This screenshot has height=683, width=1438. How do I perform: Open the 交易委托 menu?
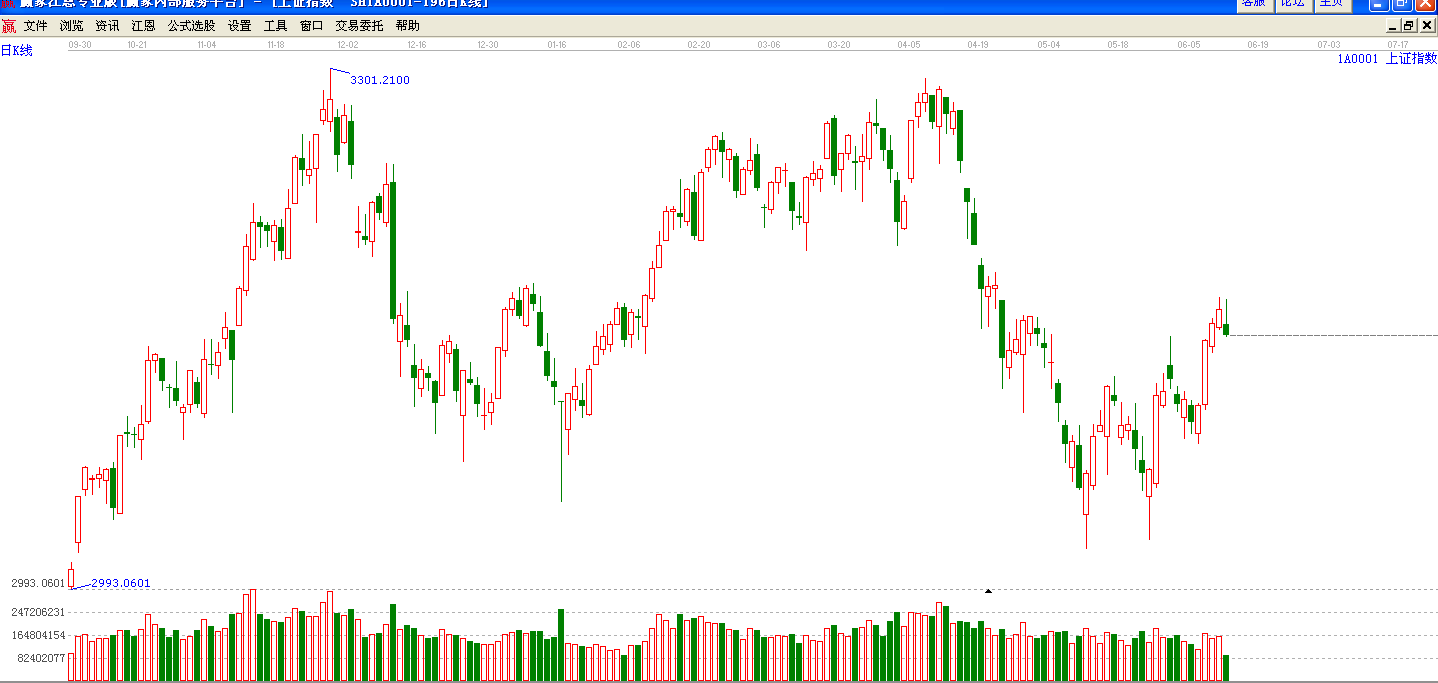pyautogui.click(x=359, y=26)
